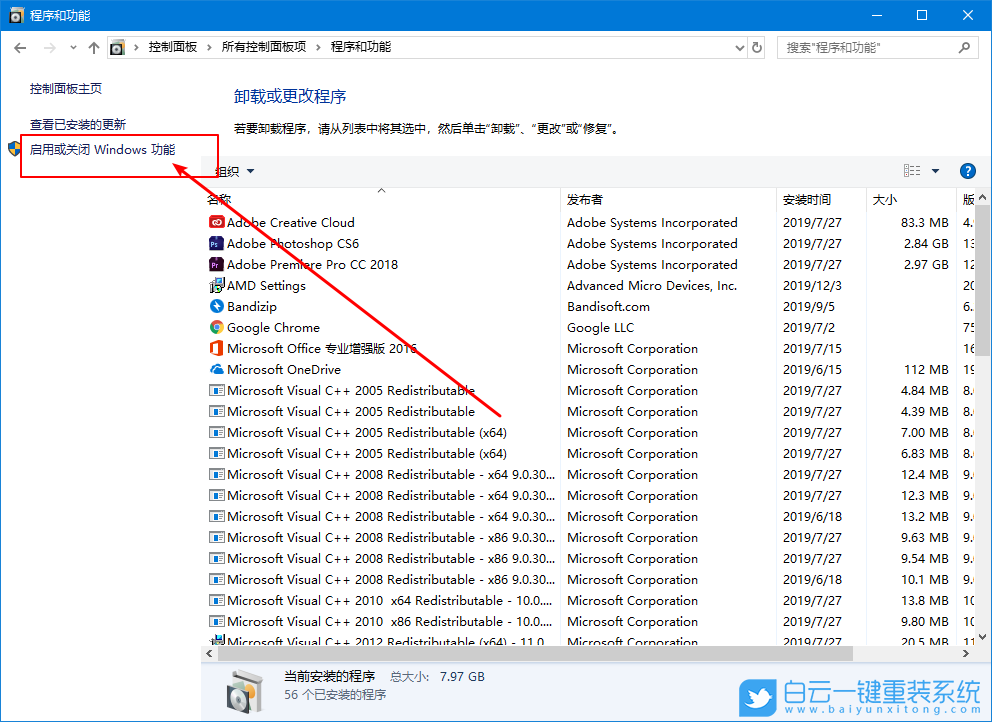Select the Adobe Photoshop CS6 program icon
This screenshot has width=992, height=722.
[216, 243]
